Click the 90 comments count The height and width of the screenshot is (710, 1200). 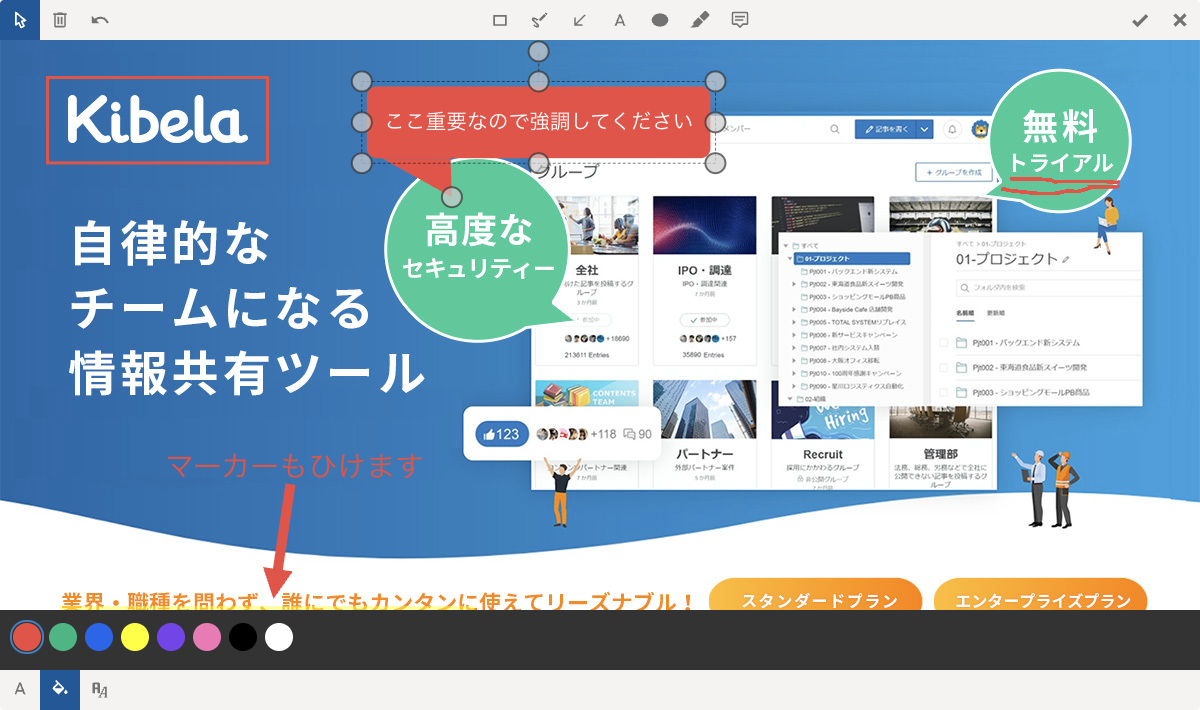[637, 434]
